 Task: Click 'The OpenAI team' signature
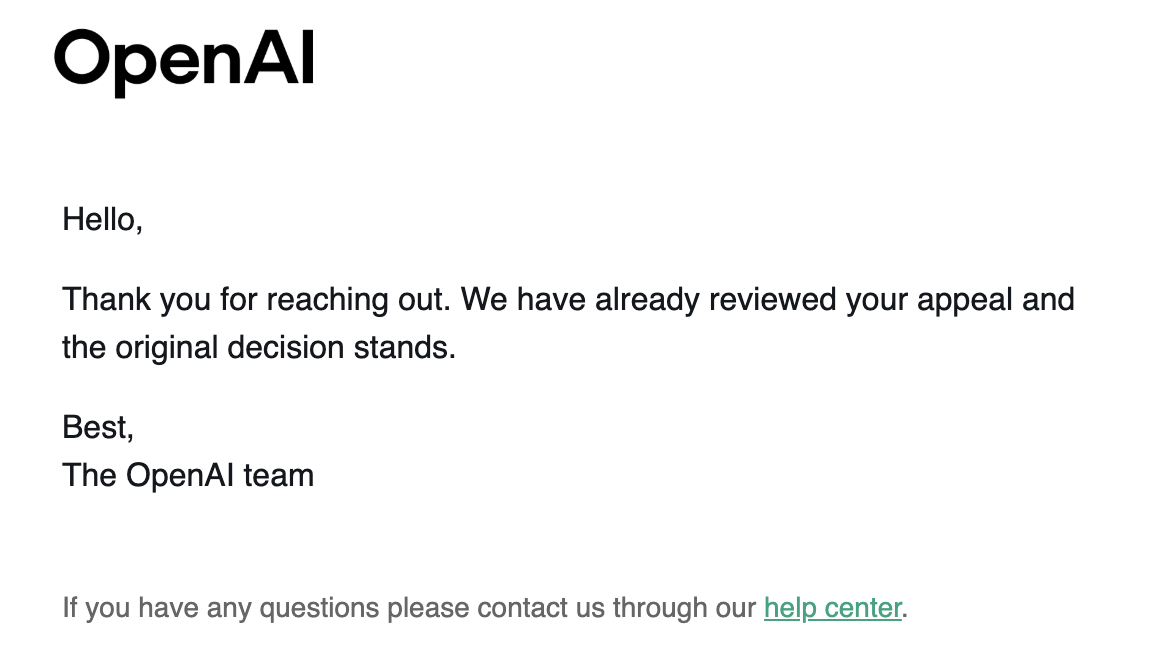point(188,475)
